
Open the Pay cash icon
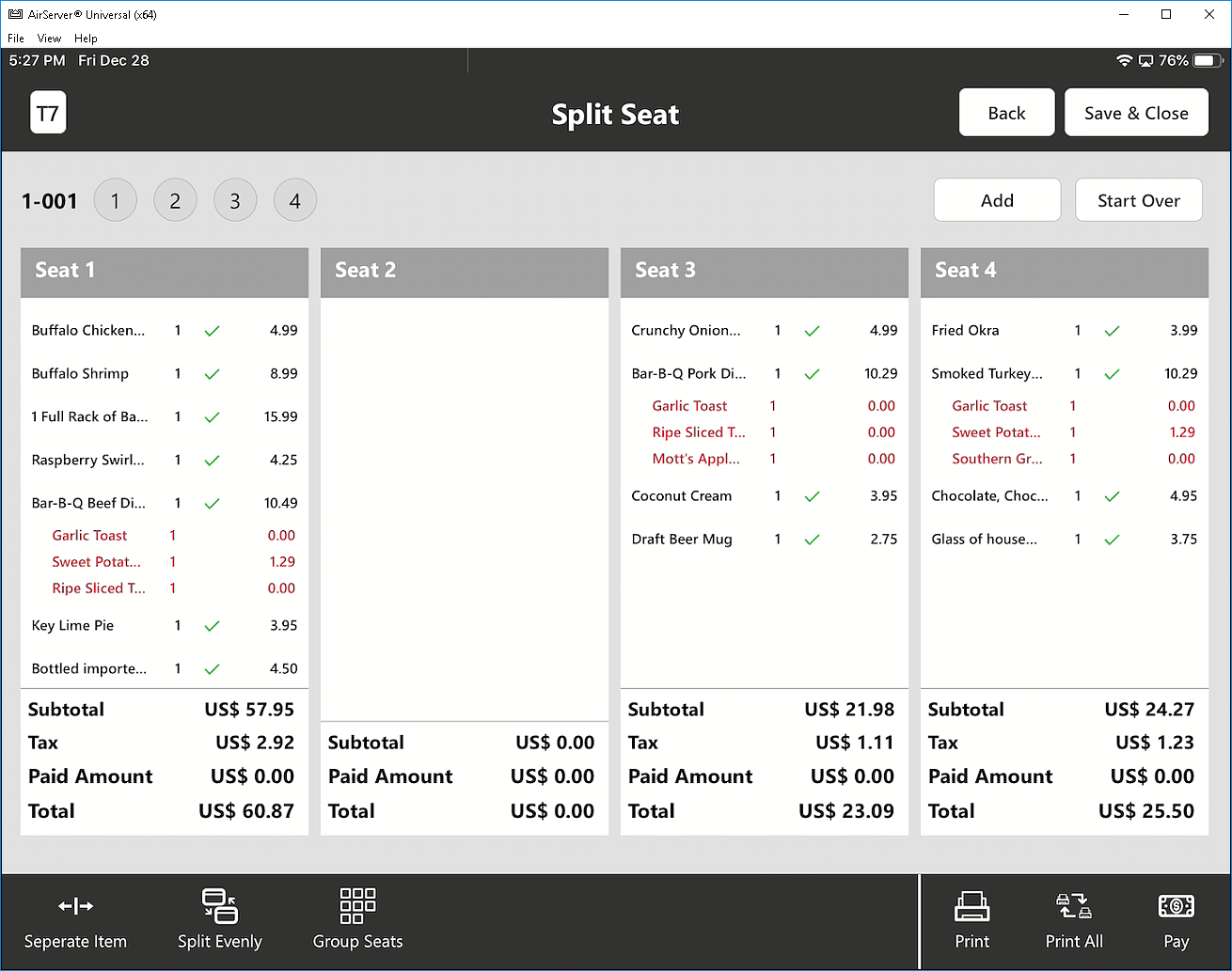pos(1176,906)
